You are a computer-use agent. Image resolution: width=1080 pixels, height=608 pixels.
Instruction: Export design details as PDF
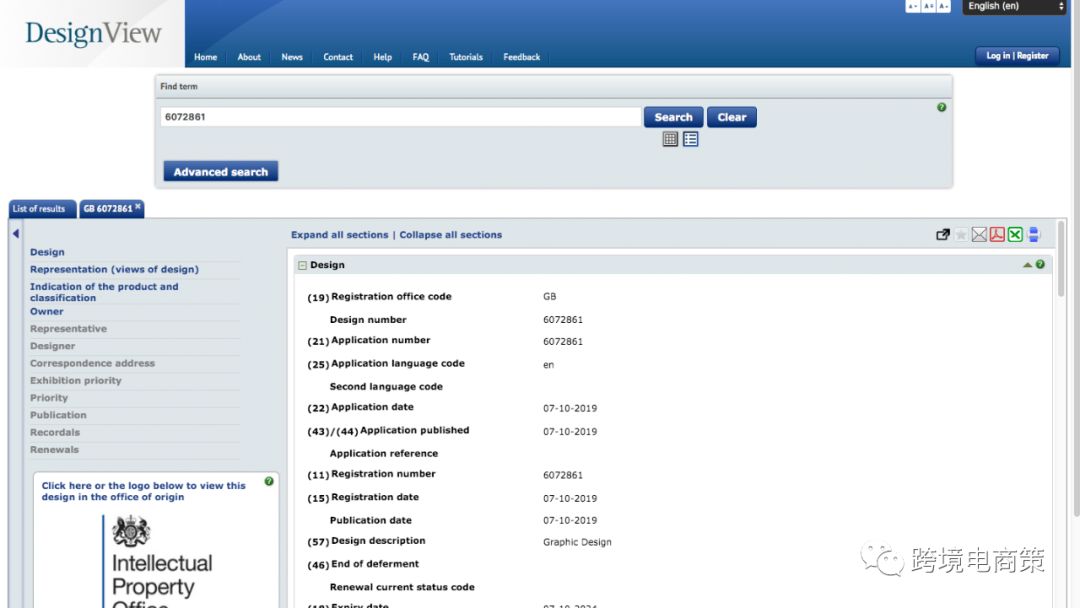point(997,235)
